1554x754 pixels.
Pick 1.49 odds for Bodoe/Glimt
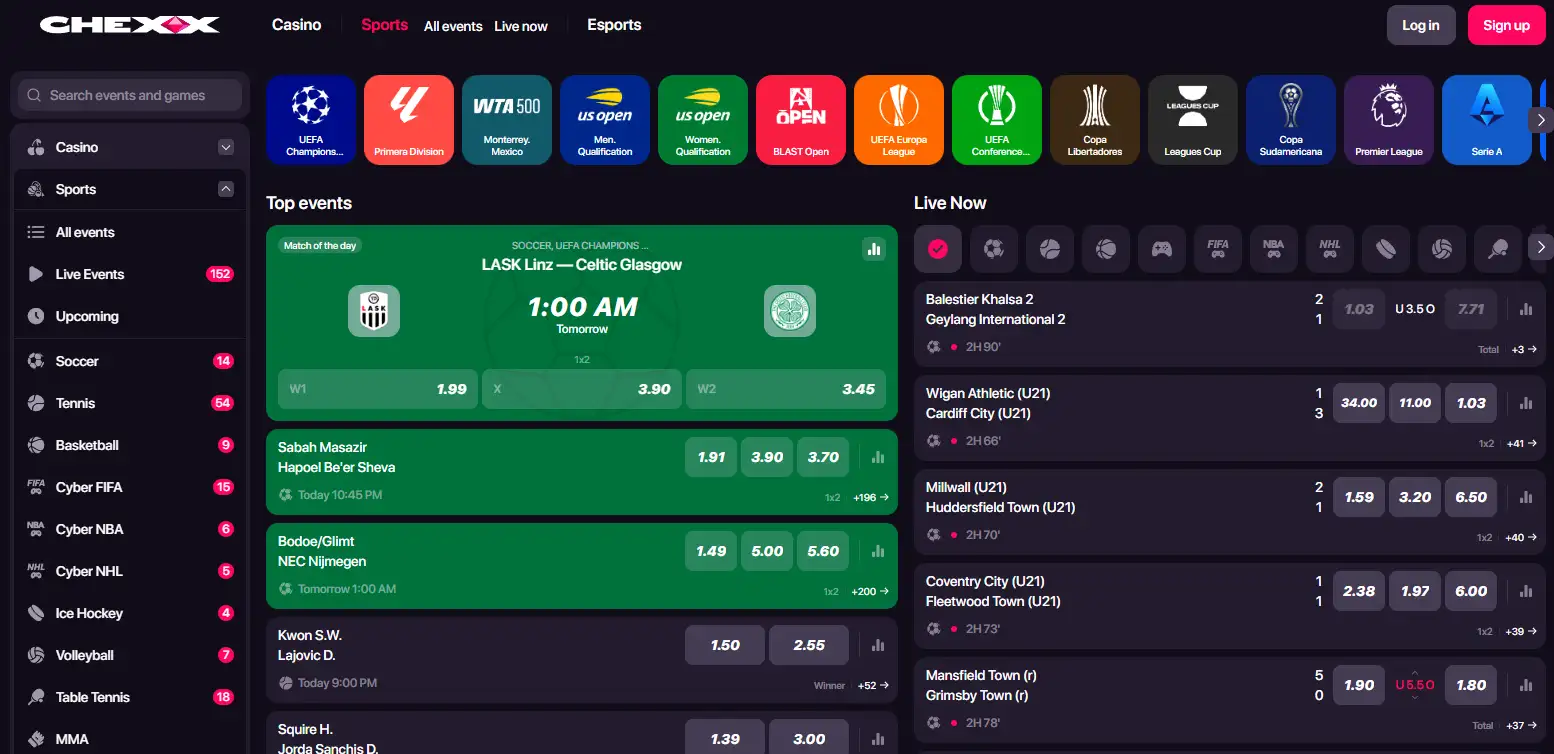point(711,551)
